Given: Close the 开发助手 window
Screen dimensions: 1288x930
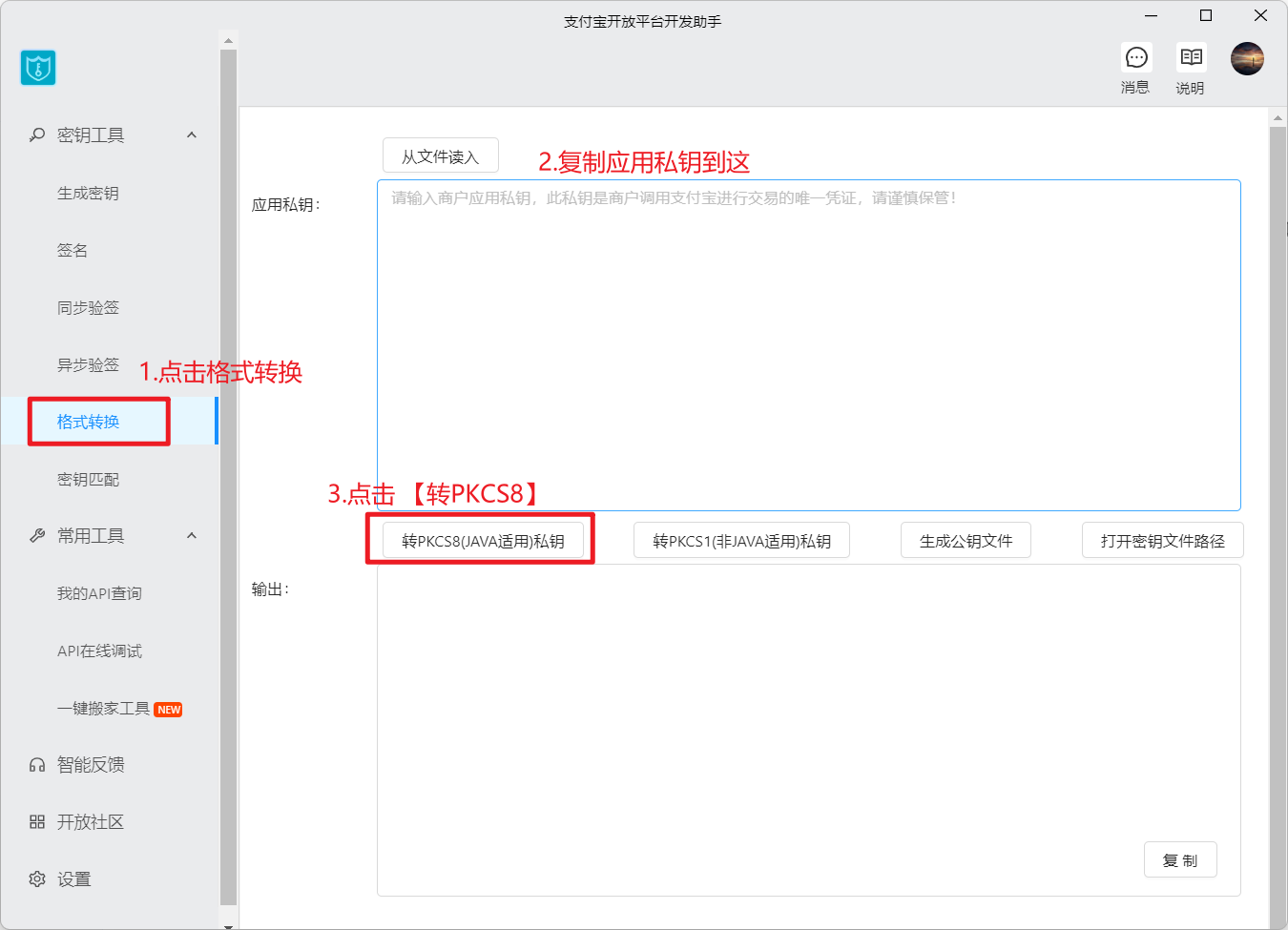Looking at the screenshot, I should coord(1260,15).
